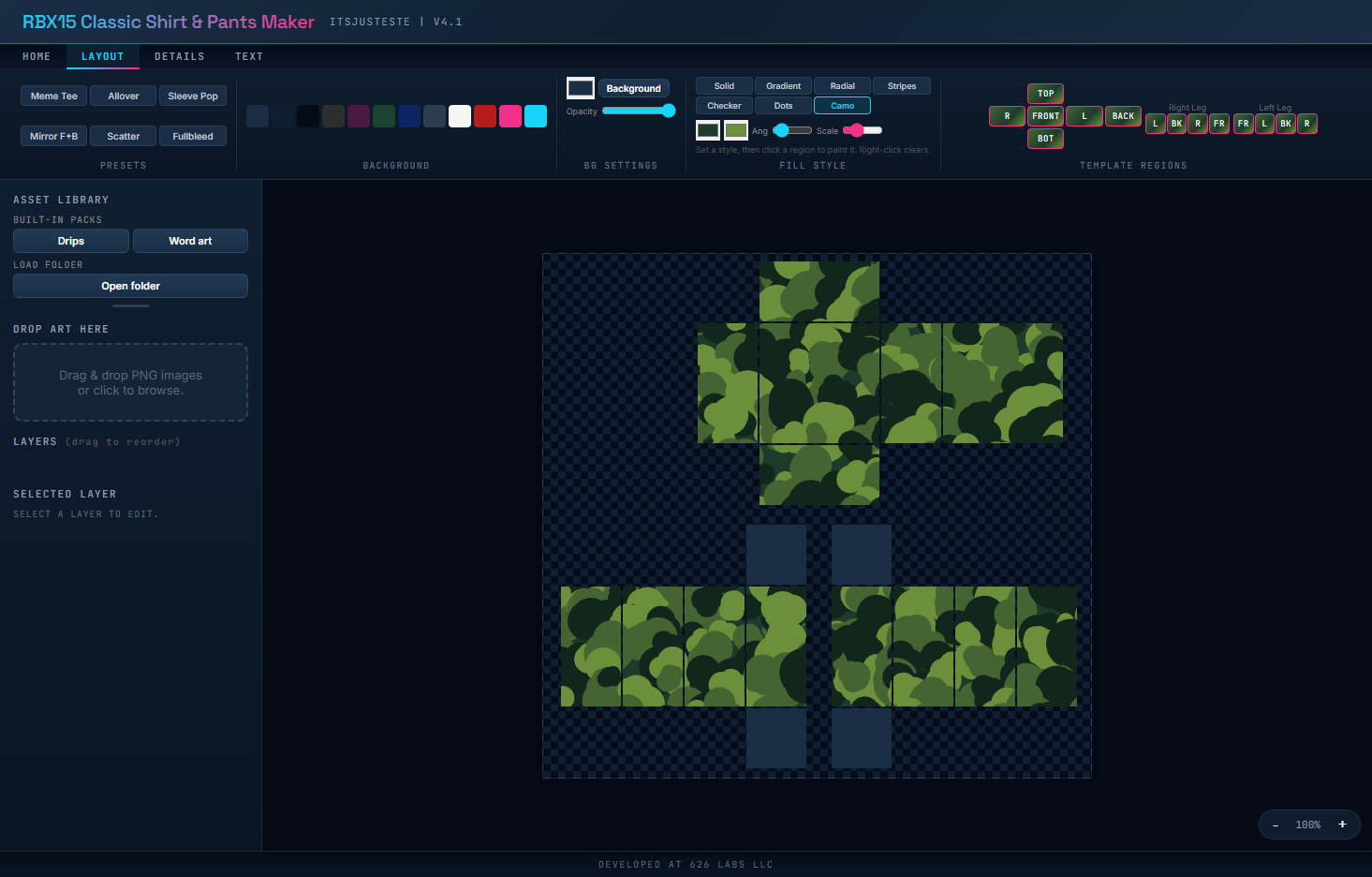This screenshot has width=1372, height=877.
Task: Pick the purple background swatch
Action: click(x=359, y=116)
